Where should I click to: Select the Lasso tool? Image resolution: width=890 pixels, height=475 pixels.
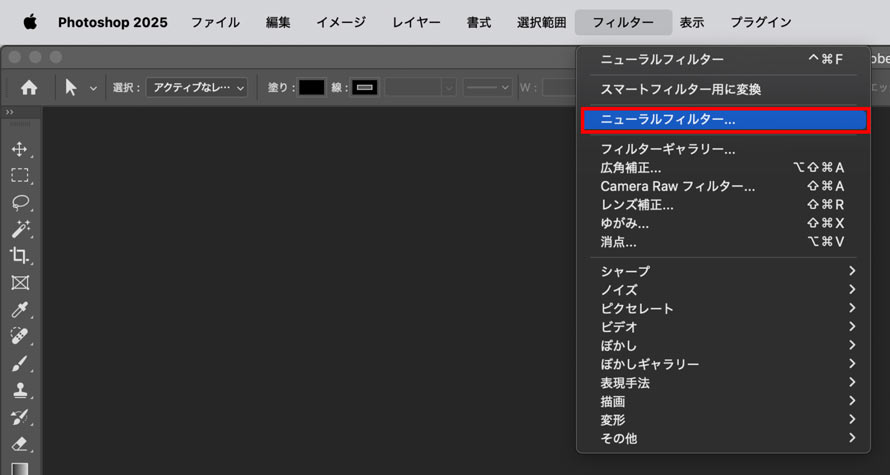point(20,201)
